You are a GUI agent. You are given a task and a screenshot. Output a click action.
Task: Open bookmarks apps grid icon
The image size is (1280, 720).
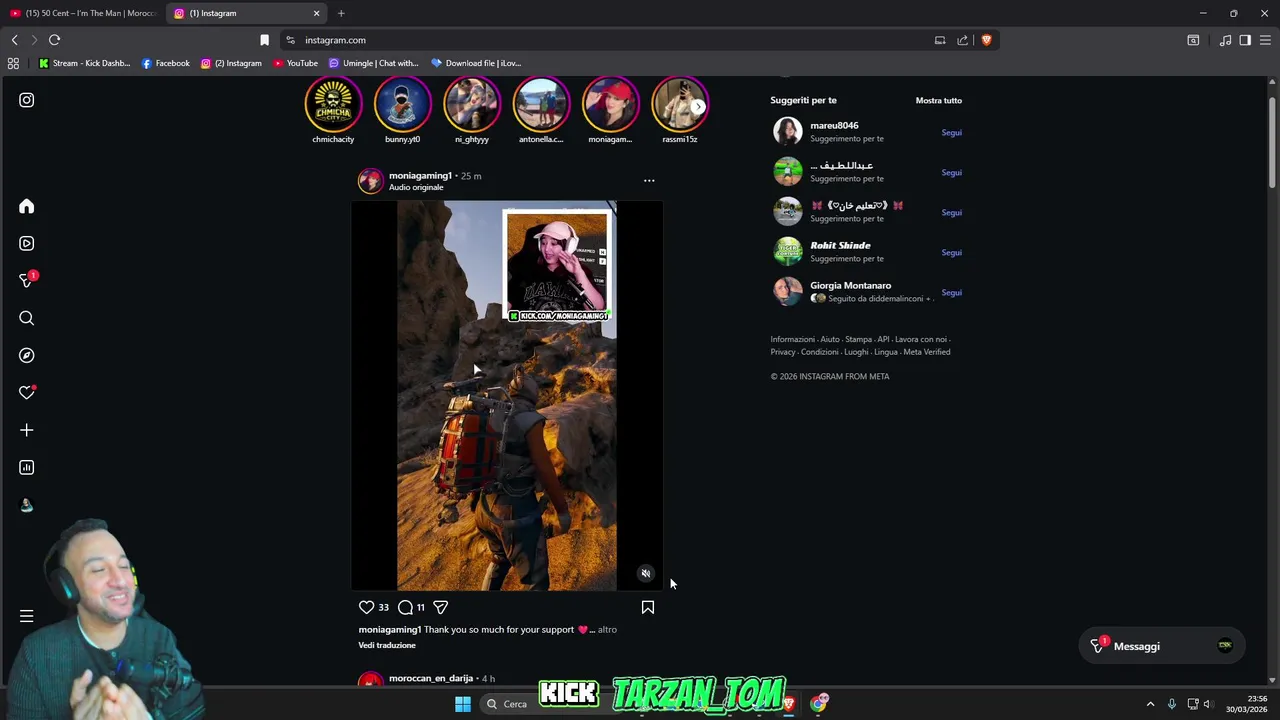13,63
